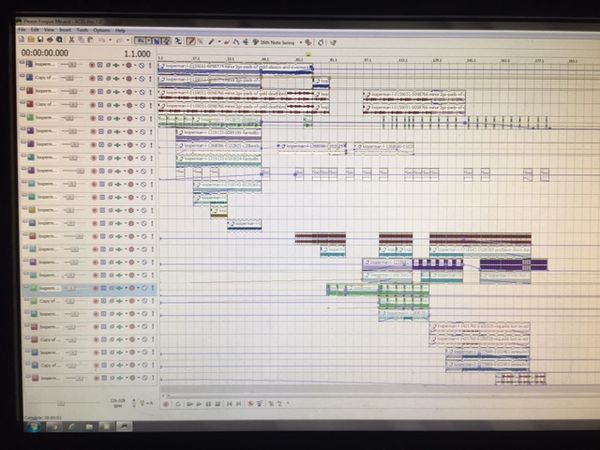600x450 pixels.
Task: Adjust the first track's volume slider
Action: pyautogui.click(x=72, y=65)
